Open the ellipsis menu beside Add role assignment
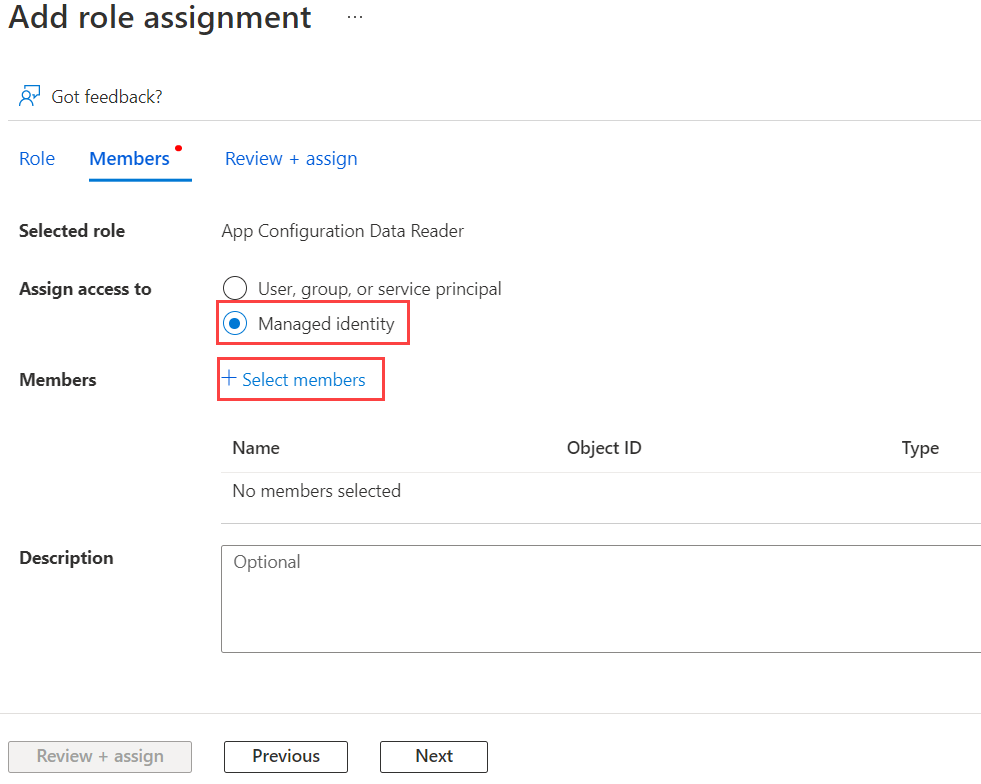Screen dimensions: 981x784 tap(354, 16)
